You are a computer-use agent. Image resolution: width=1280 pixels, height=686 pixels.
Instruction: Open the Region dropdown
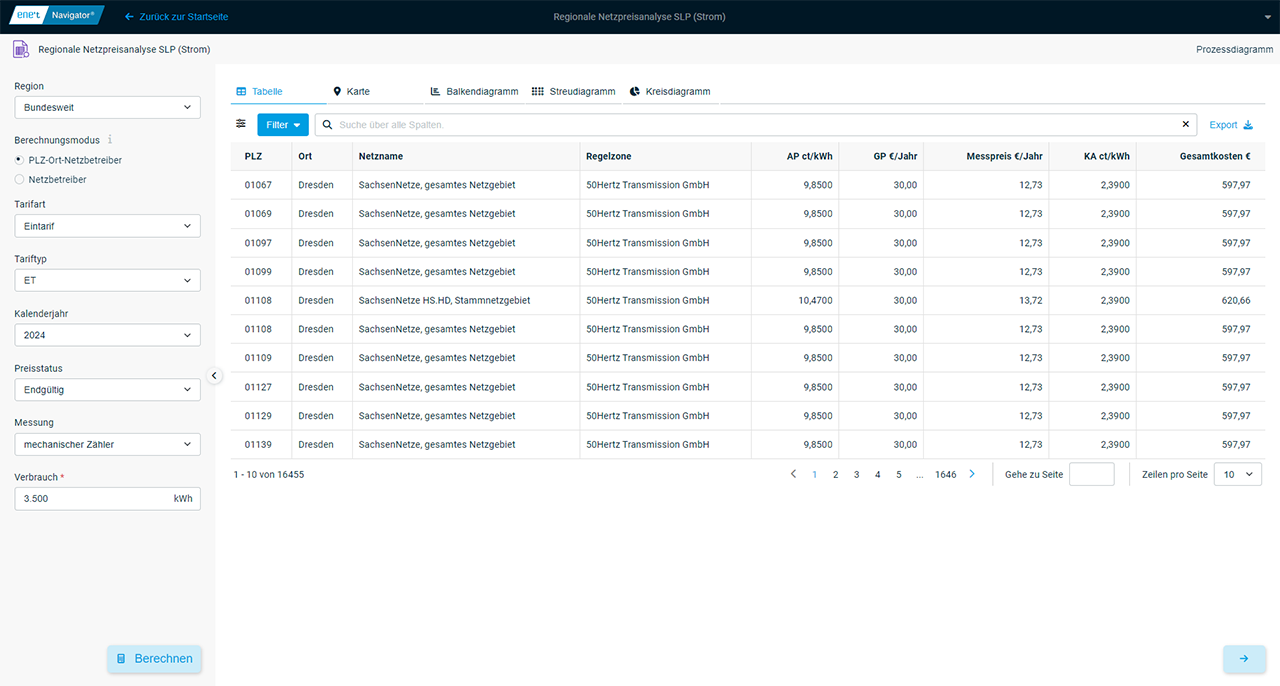(x=107, y=107)
